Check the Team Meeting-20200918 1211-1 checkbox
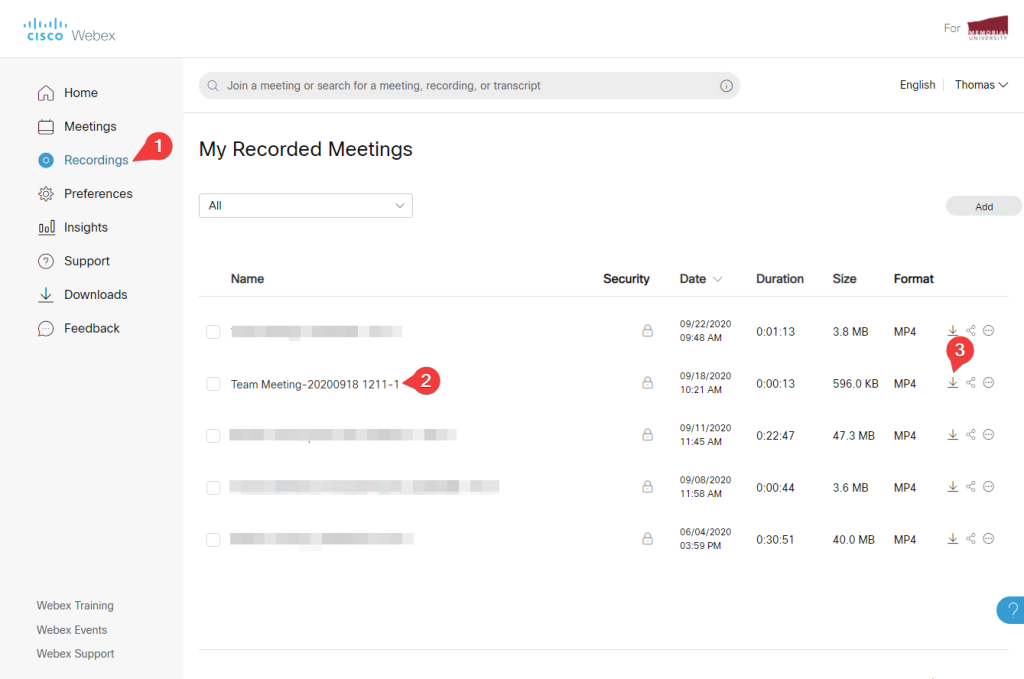The width and height of the screenshot is (1024, 679). click(213, 384)
